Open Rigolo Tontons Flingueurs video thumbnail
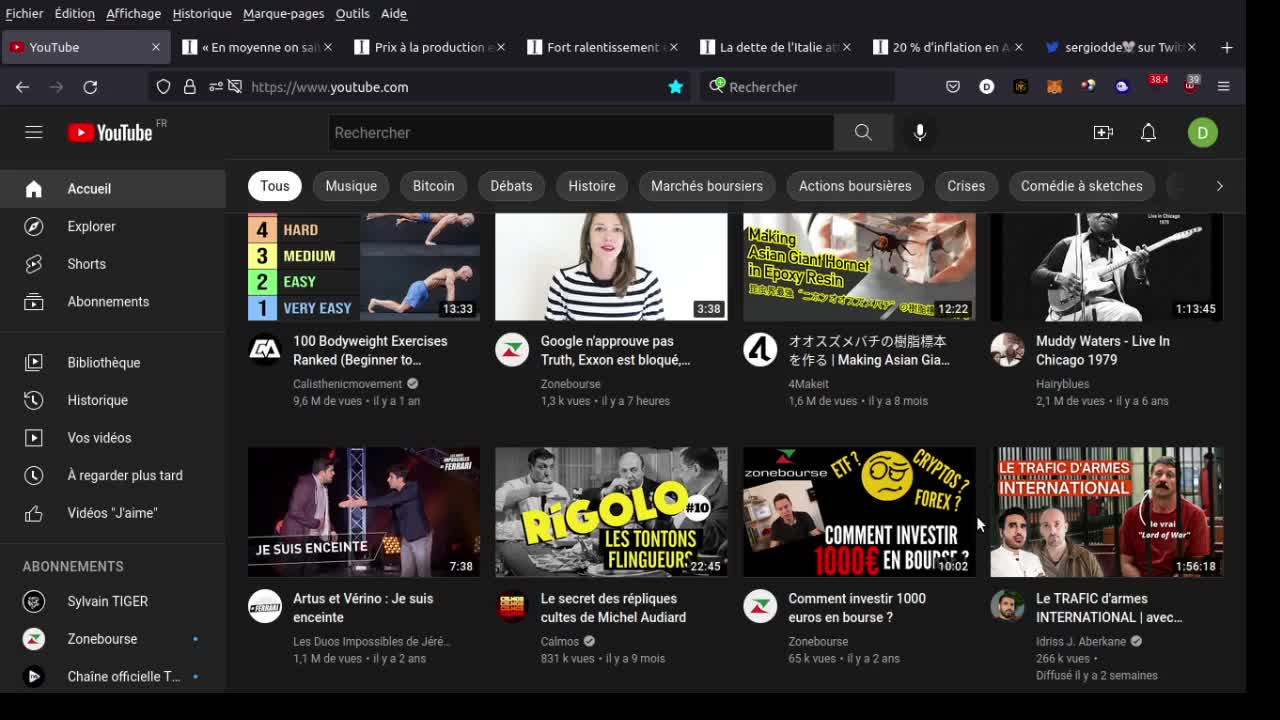The height and width of the screenshot is (720, 1280). coord(611,512)
